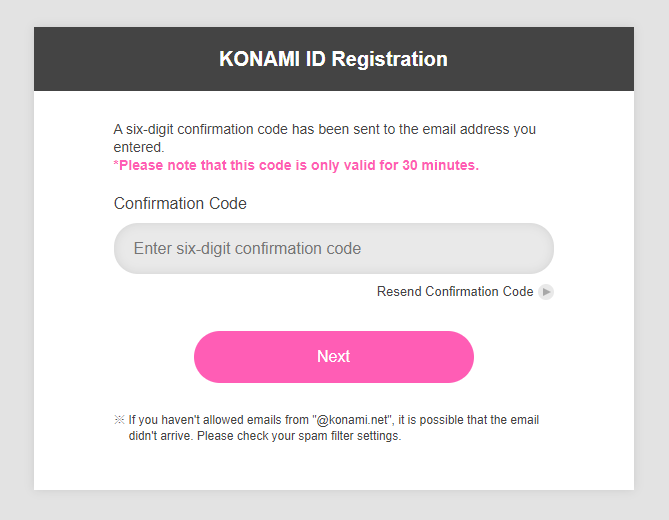Click the pink 30 minutes validity warning
The width and height of the screenshot is (669, 520).
point(296,165)
